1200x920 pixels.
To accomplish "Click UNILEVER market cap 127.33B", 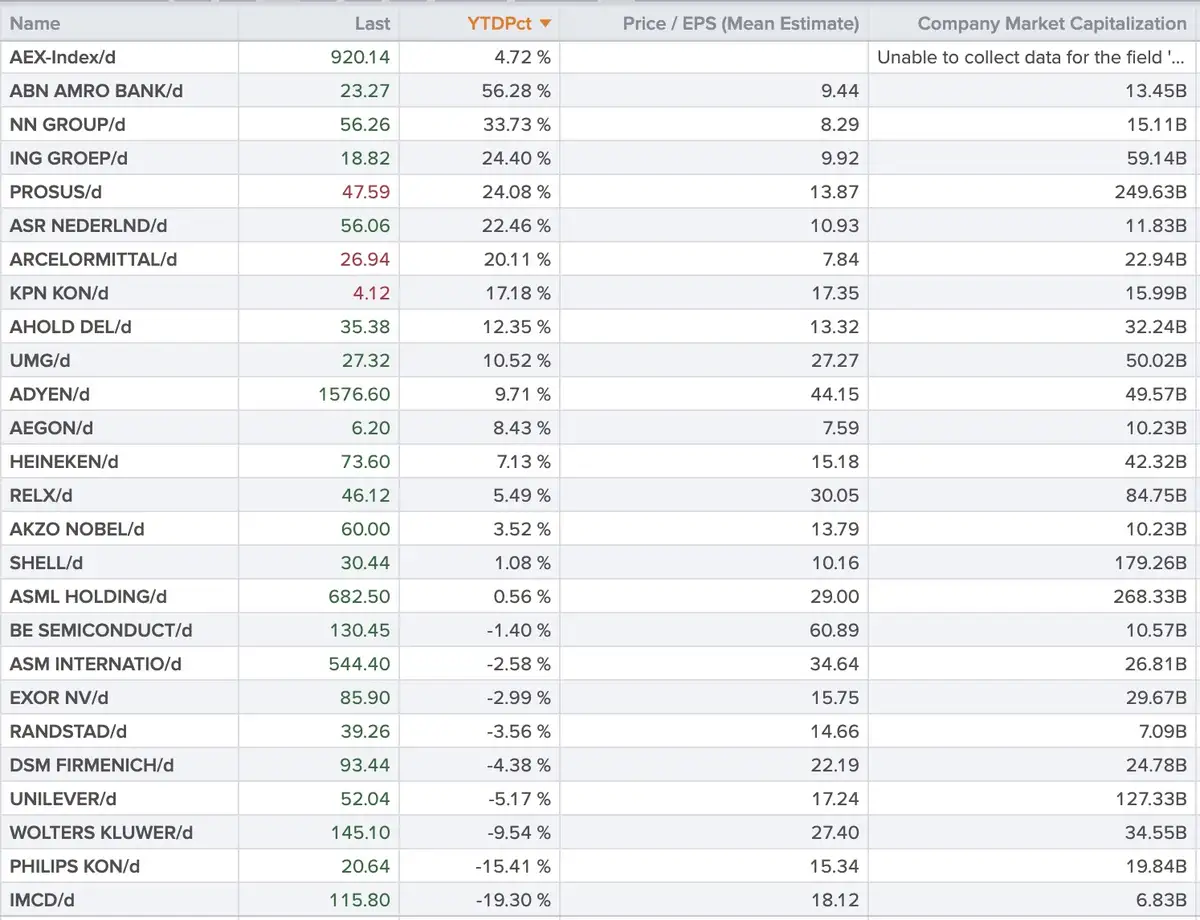I will (x=1152, y=799).
